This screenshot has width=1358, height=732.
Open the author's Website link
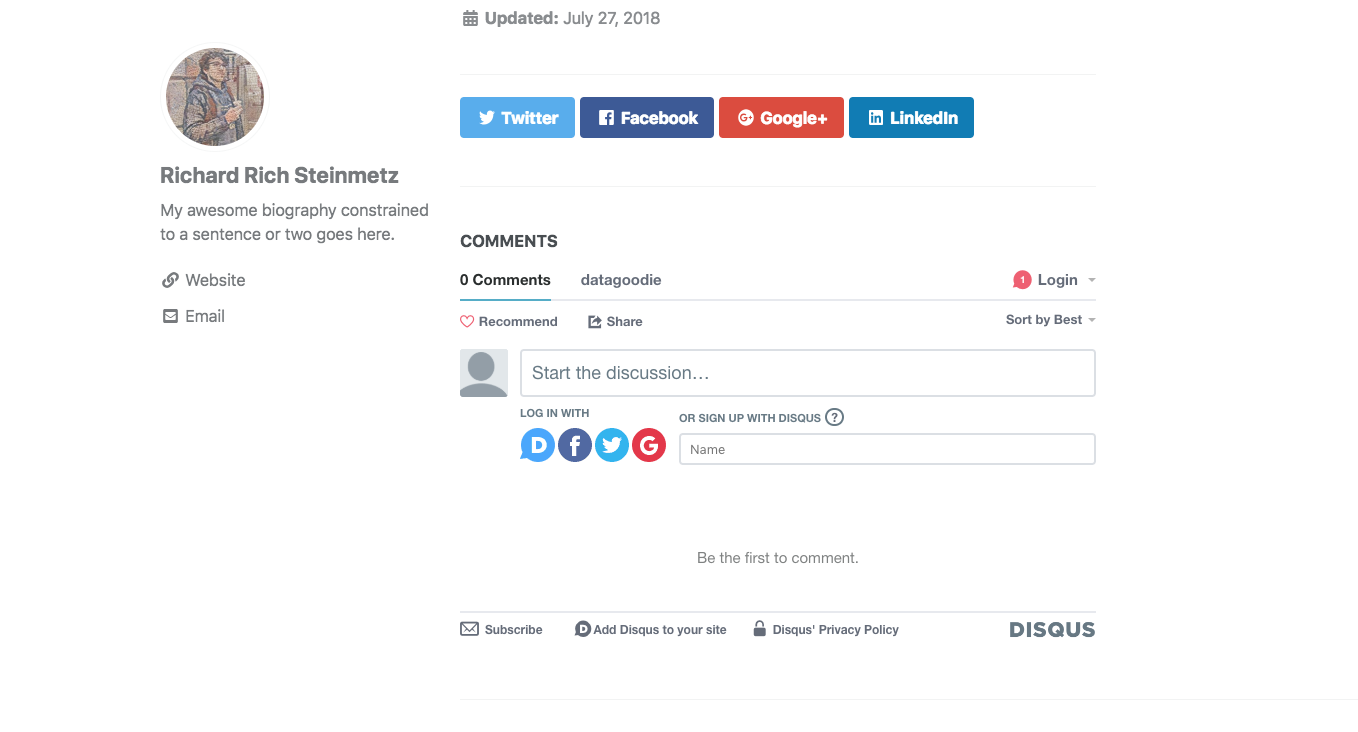click(x=203, y=280)
